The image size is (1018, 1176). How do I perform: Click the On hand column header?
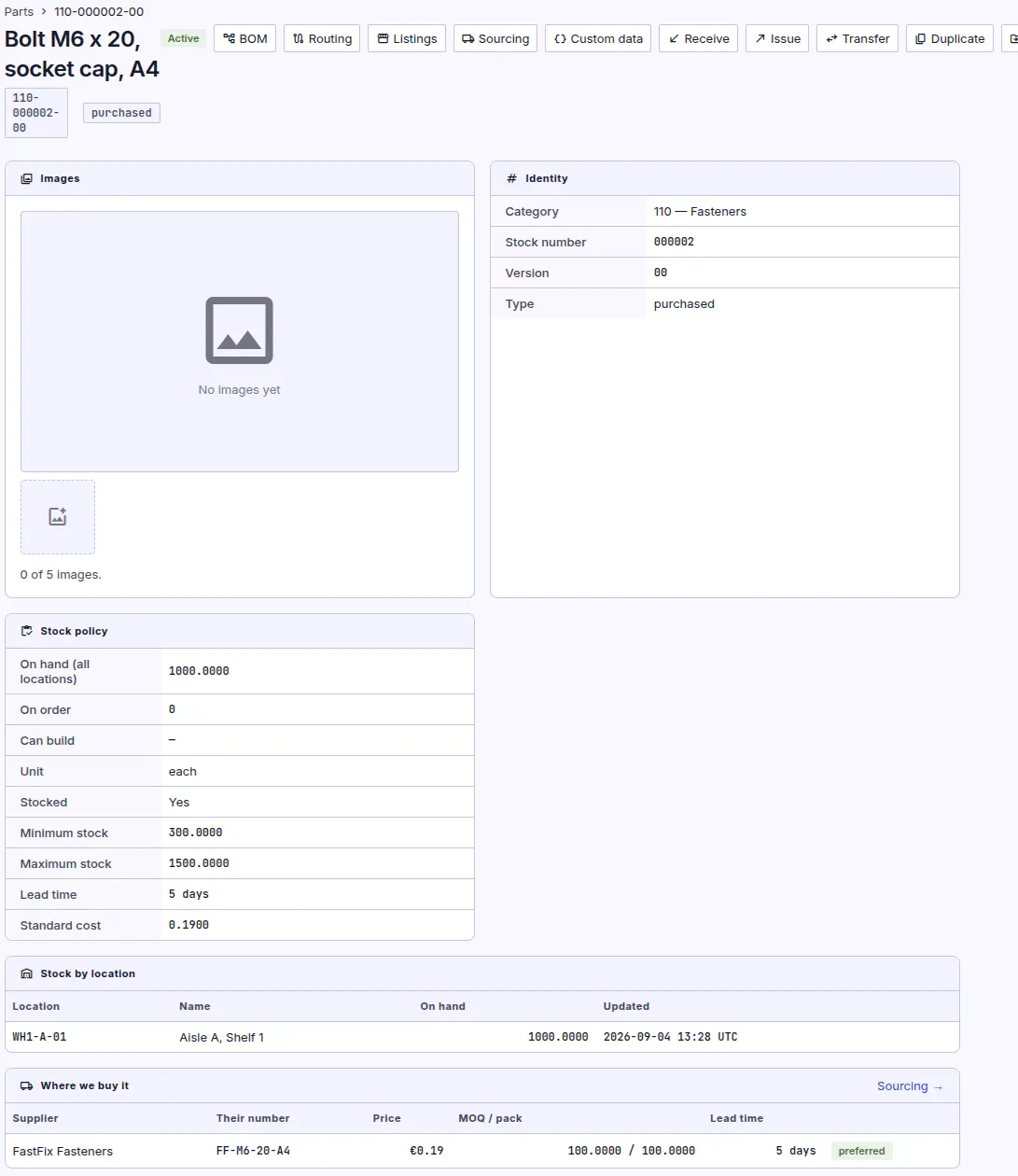coord(442,1006)
